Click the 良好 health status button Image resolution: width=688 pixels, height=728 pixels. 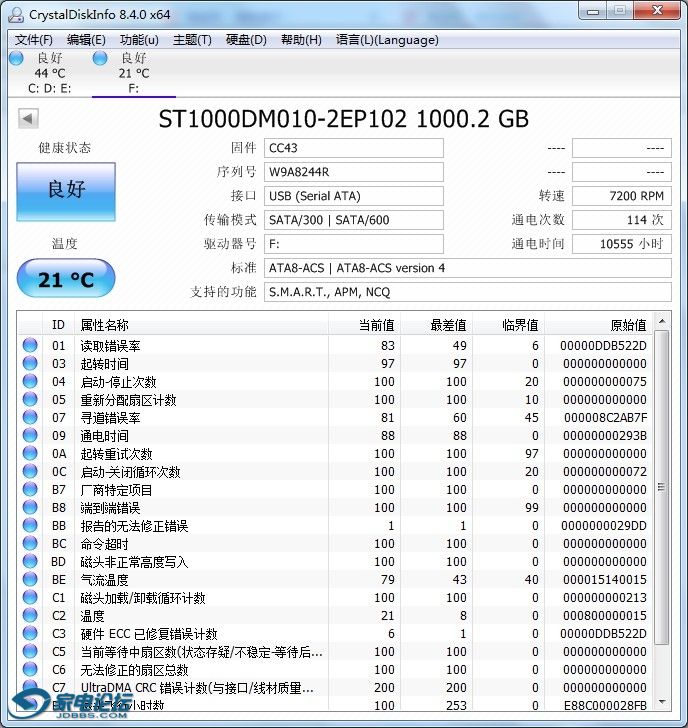66,191
